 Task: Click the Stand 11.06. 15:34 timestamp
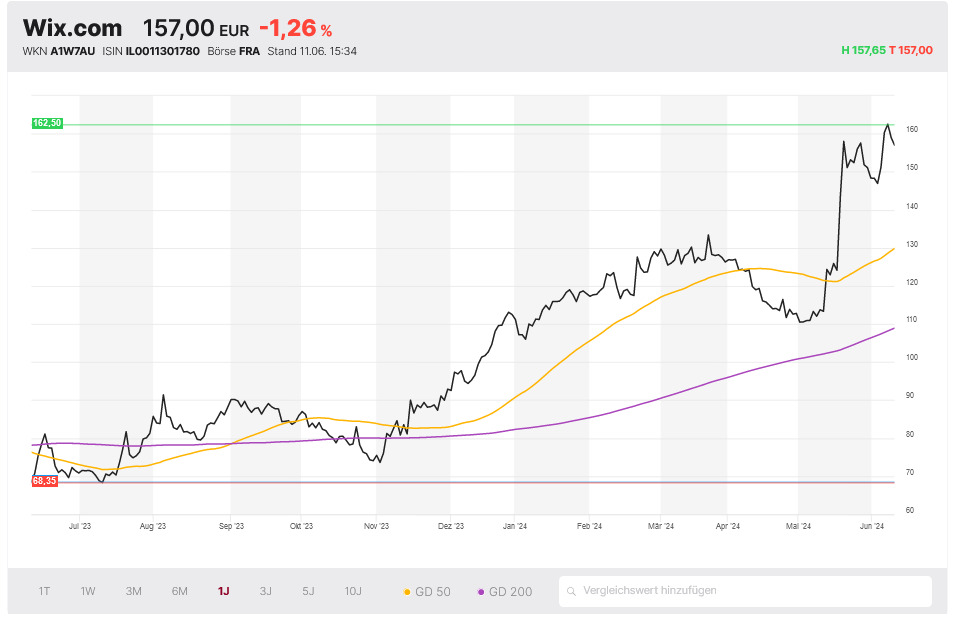312,51
